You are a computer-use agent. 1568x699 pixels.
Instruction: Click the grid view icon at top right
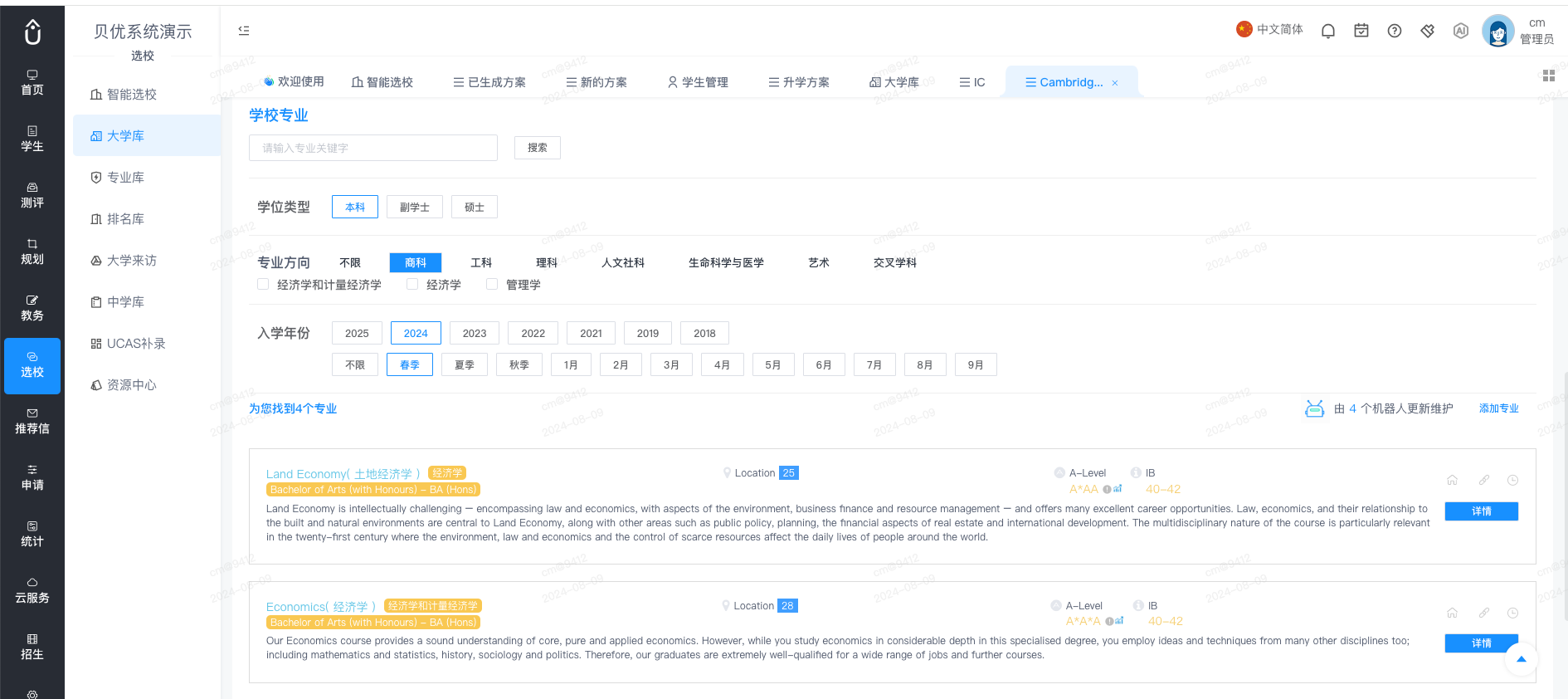1548,76
